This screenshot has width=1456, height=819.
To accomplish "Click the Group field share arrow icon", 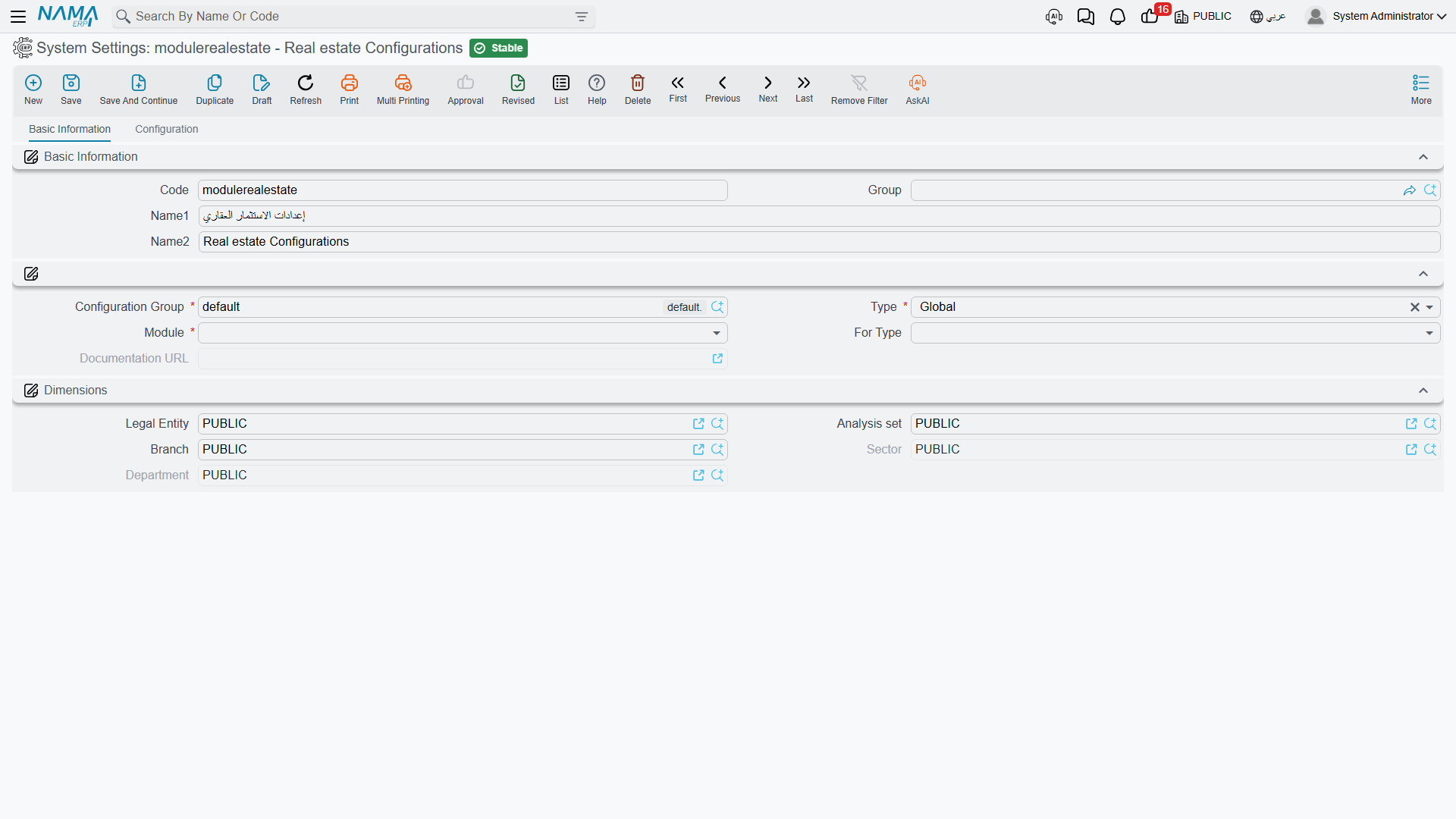I will (x=1410, y=190).
